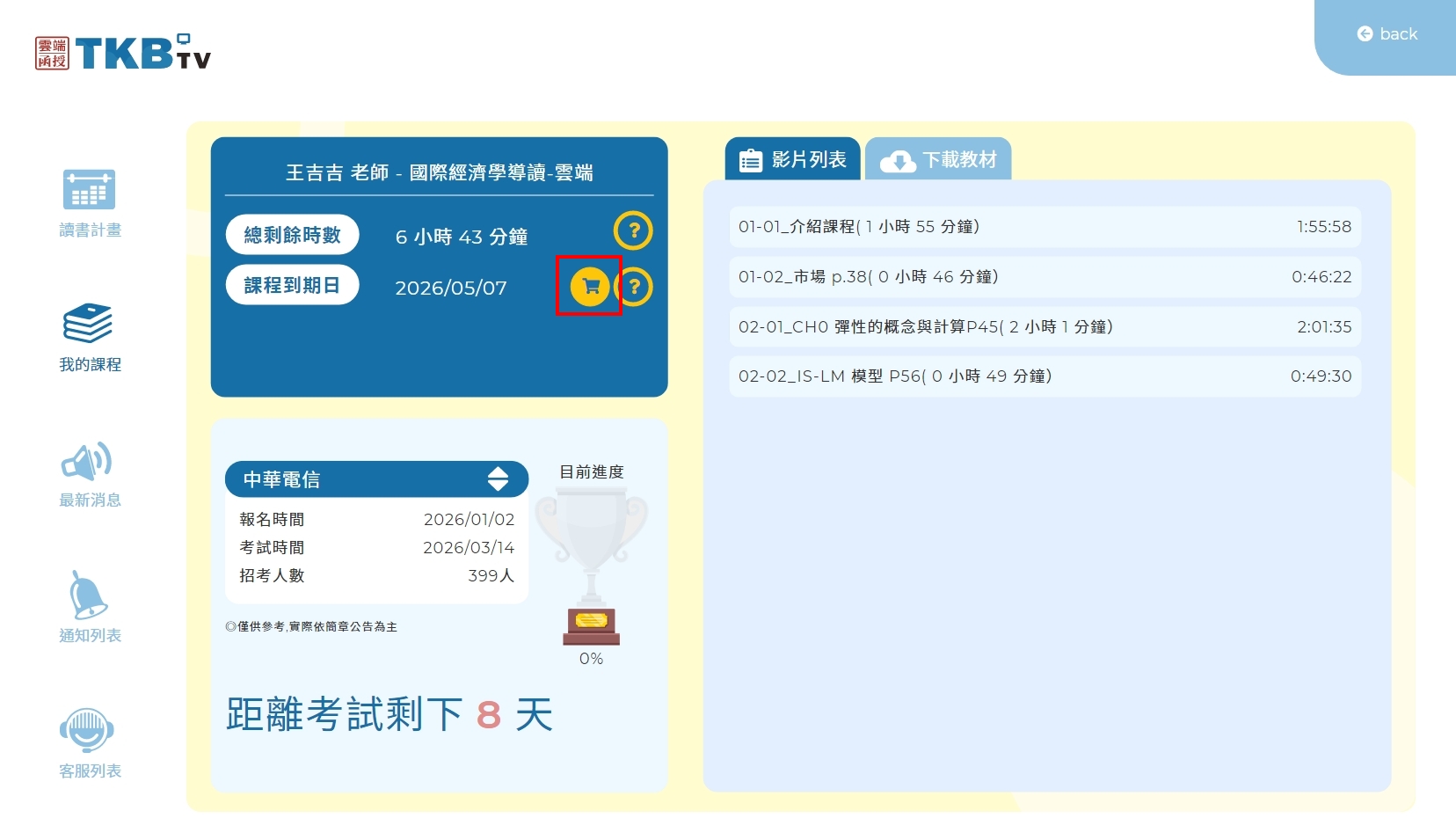This screenshot has height=840, width=1456.
Task: Click the 課程到期日 pill button
Action: [x=292, y=285]
